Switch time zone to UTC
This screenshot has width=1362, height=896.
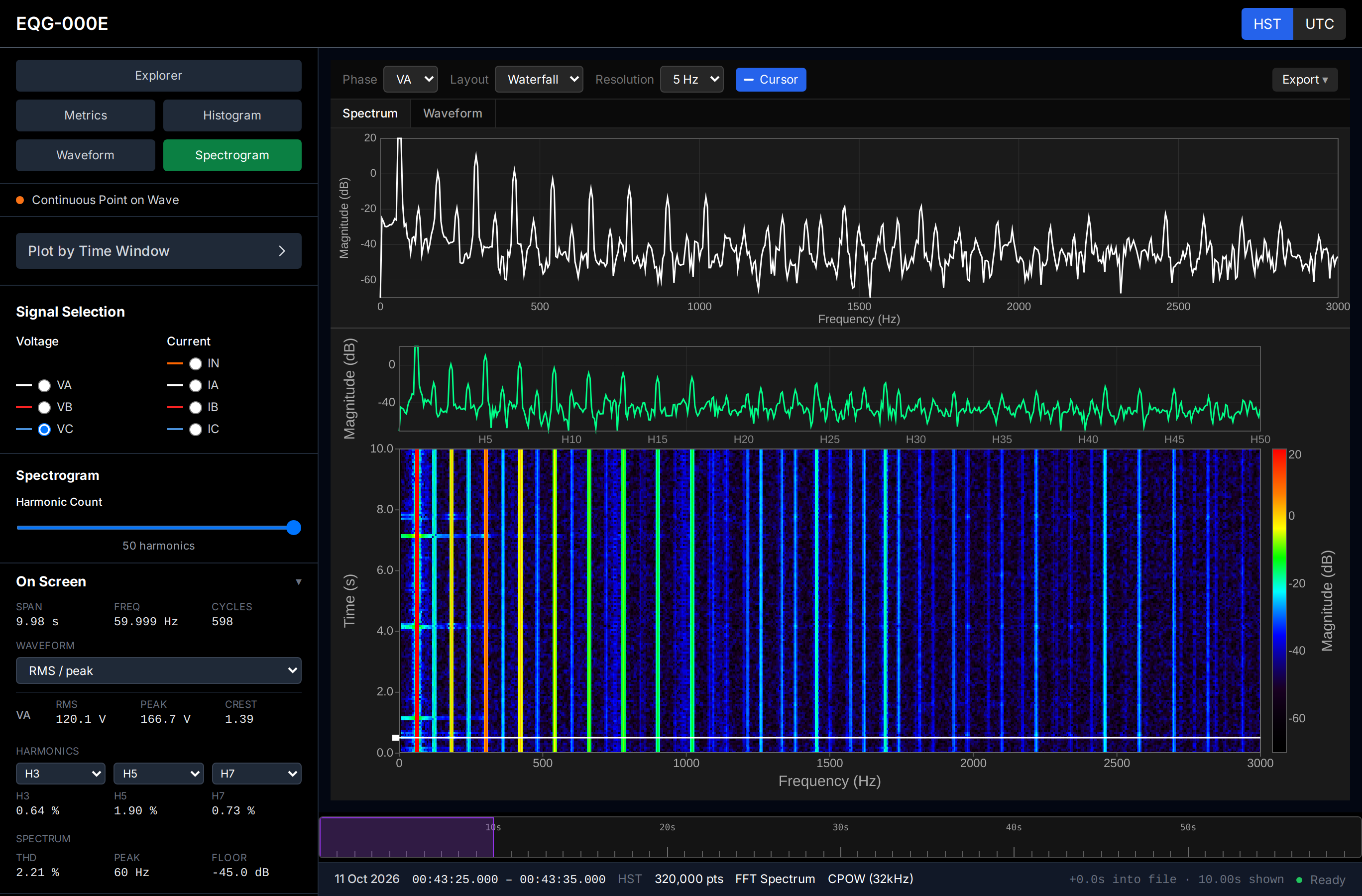pos(1319,23)
